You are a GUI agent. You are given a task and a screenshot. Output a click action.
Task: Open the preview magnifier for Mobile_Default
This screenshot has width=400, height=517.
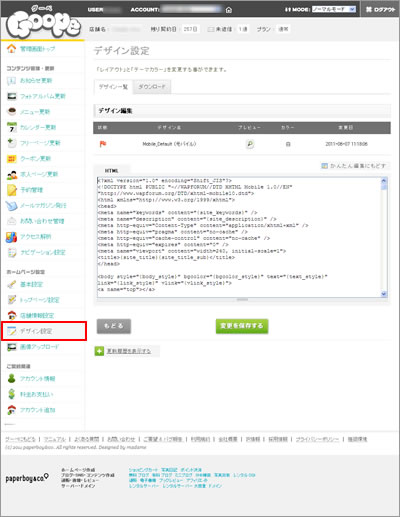[250, 144]
